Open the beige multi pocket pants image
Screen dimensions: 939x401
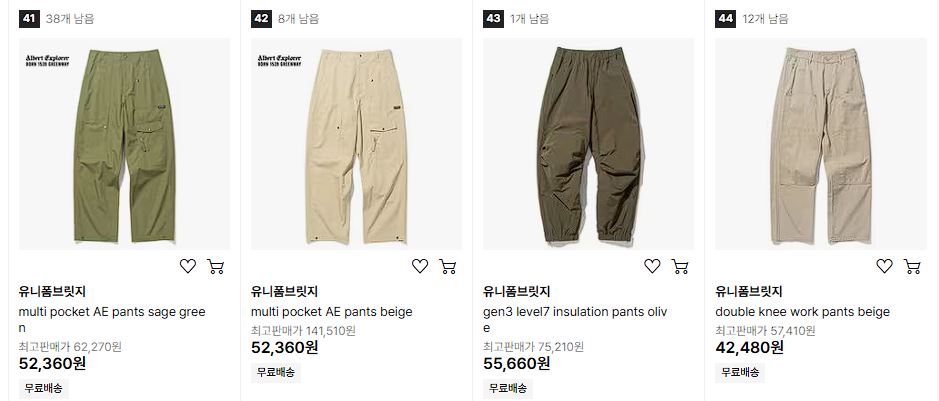click(x=356, y=144)
